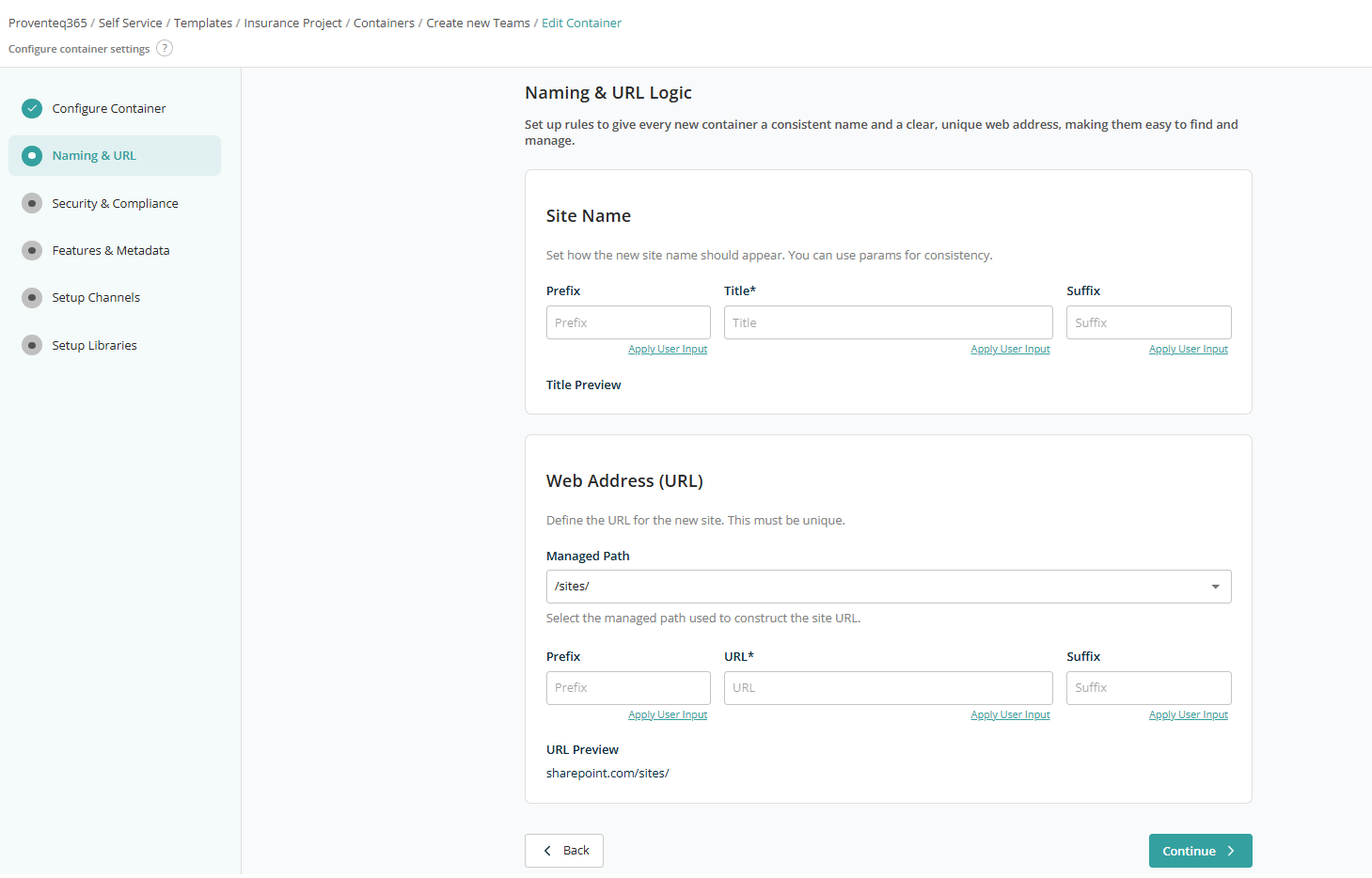
Task: Go to Configure Container step
Action: (x=109, y=108)
